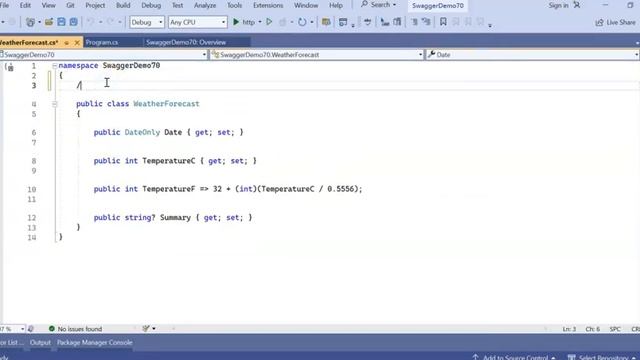The image size is (640, 360).
Task: Open the Output panel tab
Action: (x=40, y=342)
